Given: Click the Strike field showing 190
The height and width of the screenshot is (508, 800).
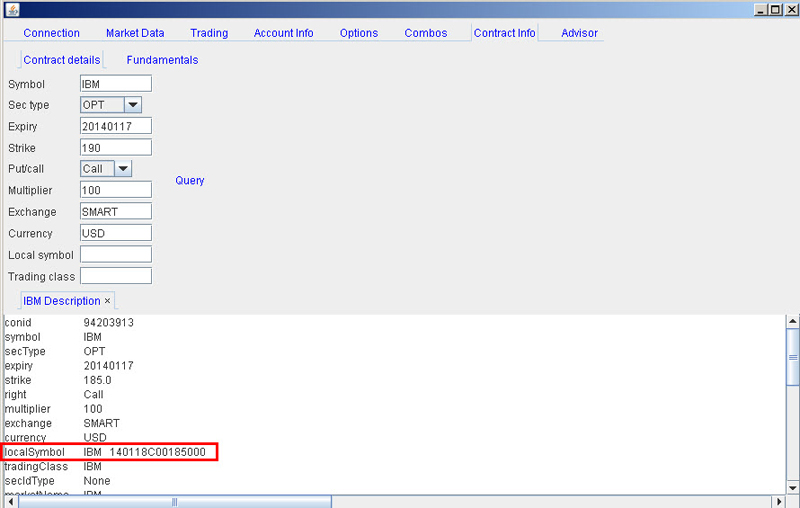Looking at the screenshot, I should tap(116, 147).
